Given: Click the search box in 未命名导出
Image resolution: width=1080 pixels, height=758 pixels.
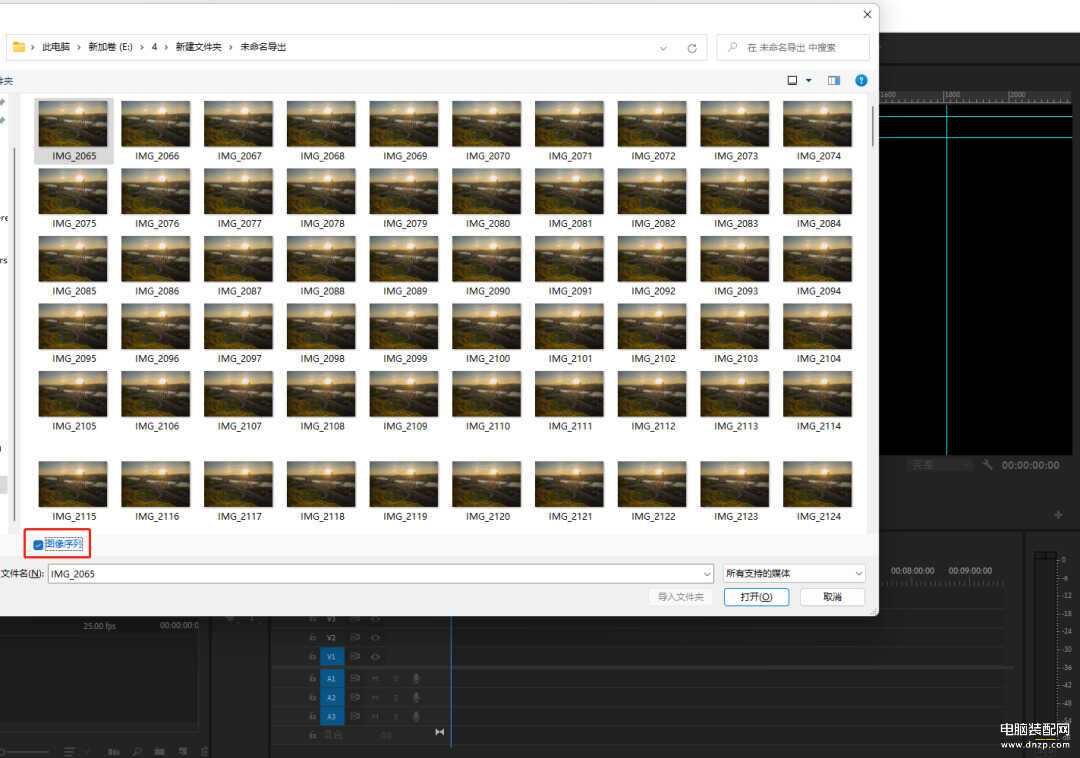Looking at the screenshot, I should click(793, 48).
